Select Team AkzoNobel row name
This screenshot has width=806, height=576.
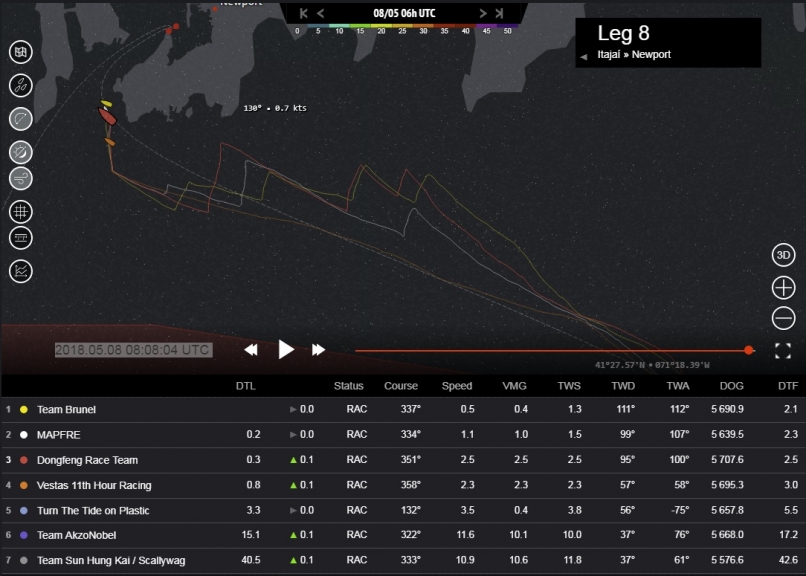coord(77,535)
